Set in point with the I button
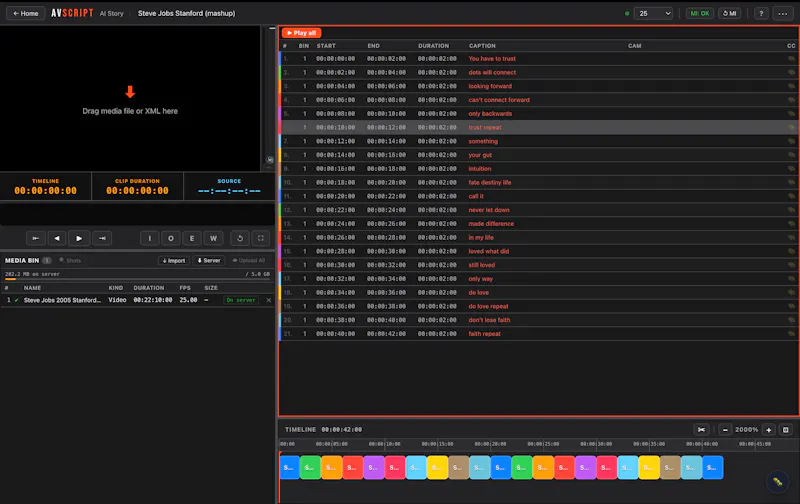 [x=149, y=238]
